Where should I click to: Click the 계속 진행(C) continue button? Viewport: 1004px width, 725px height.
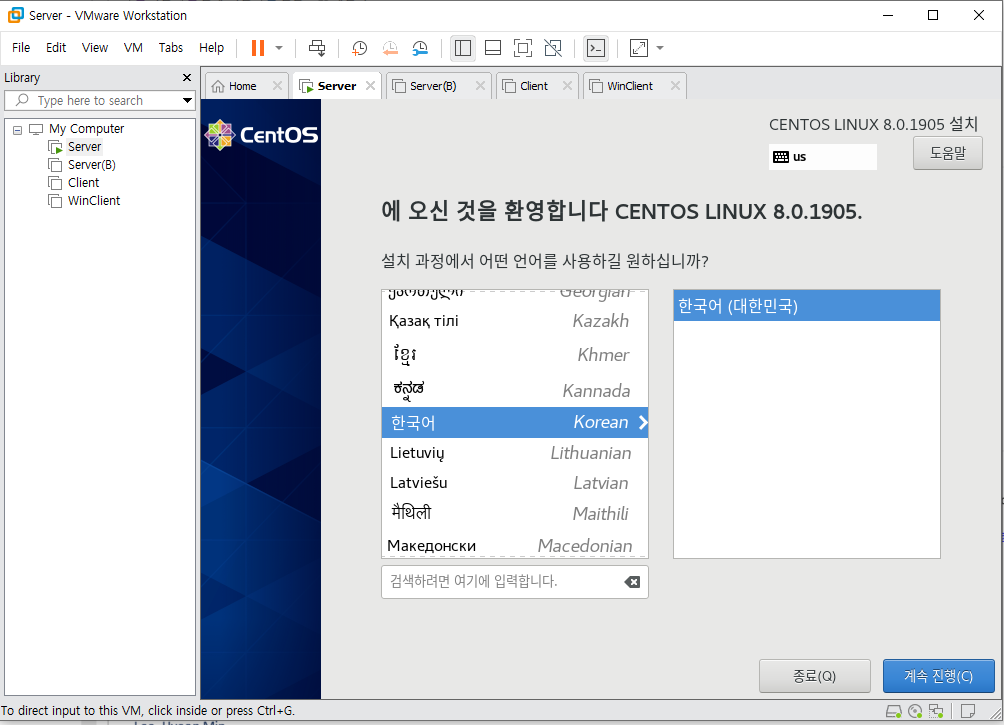coord(939,676)
